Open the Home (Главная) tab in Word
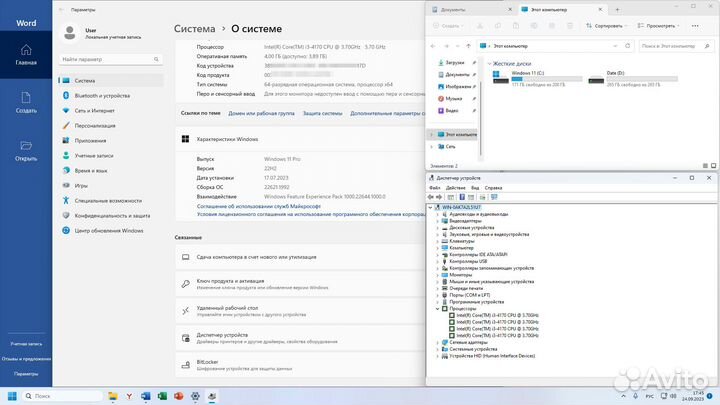720x405 pixels. (x=26, y=55)
